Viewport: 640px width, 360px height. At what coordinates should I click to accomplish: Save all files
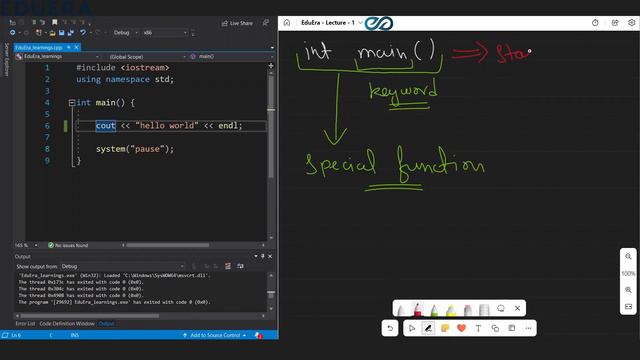coord(71,33)
